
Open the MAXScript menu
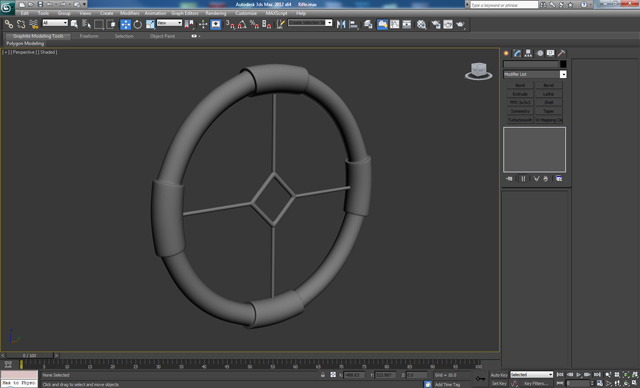point(276,13)
